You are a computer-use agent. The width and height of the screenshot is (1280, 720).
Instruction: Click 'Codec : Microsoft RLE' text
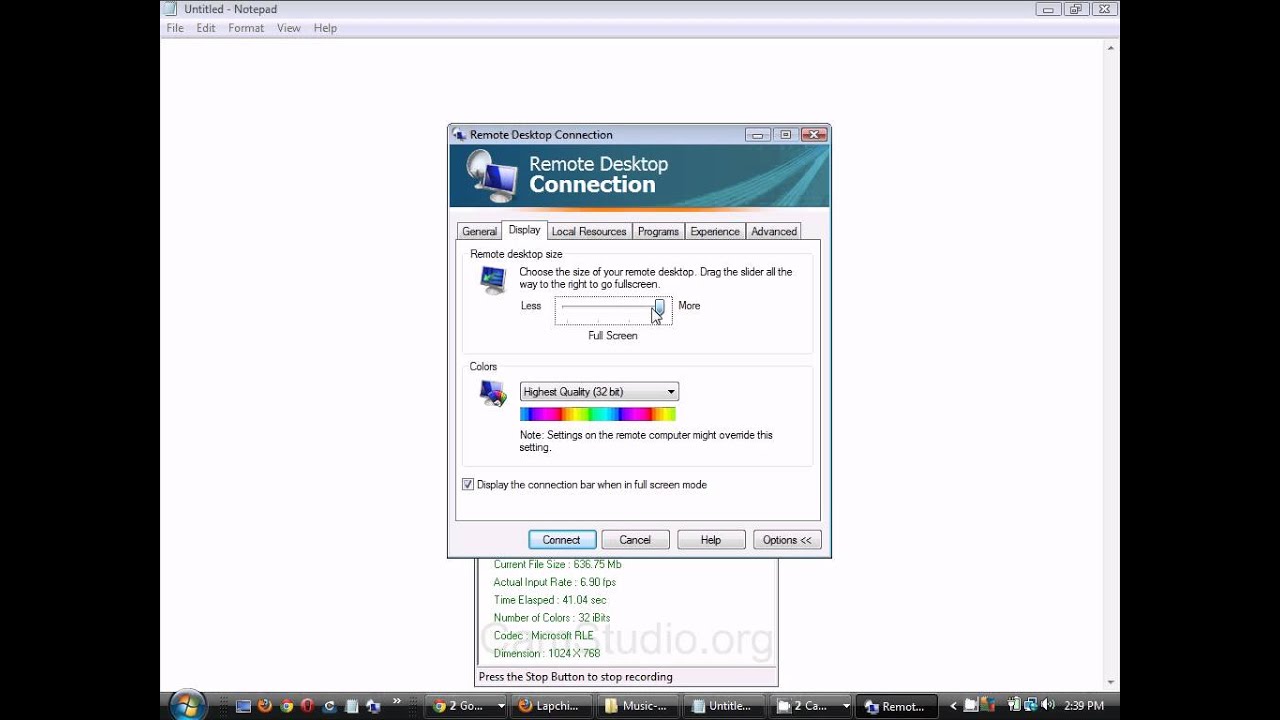pos(543,636)
